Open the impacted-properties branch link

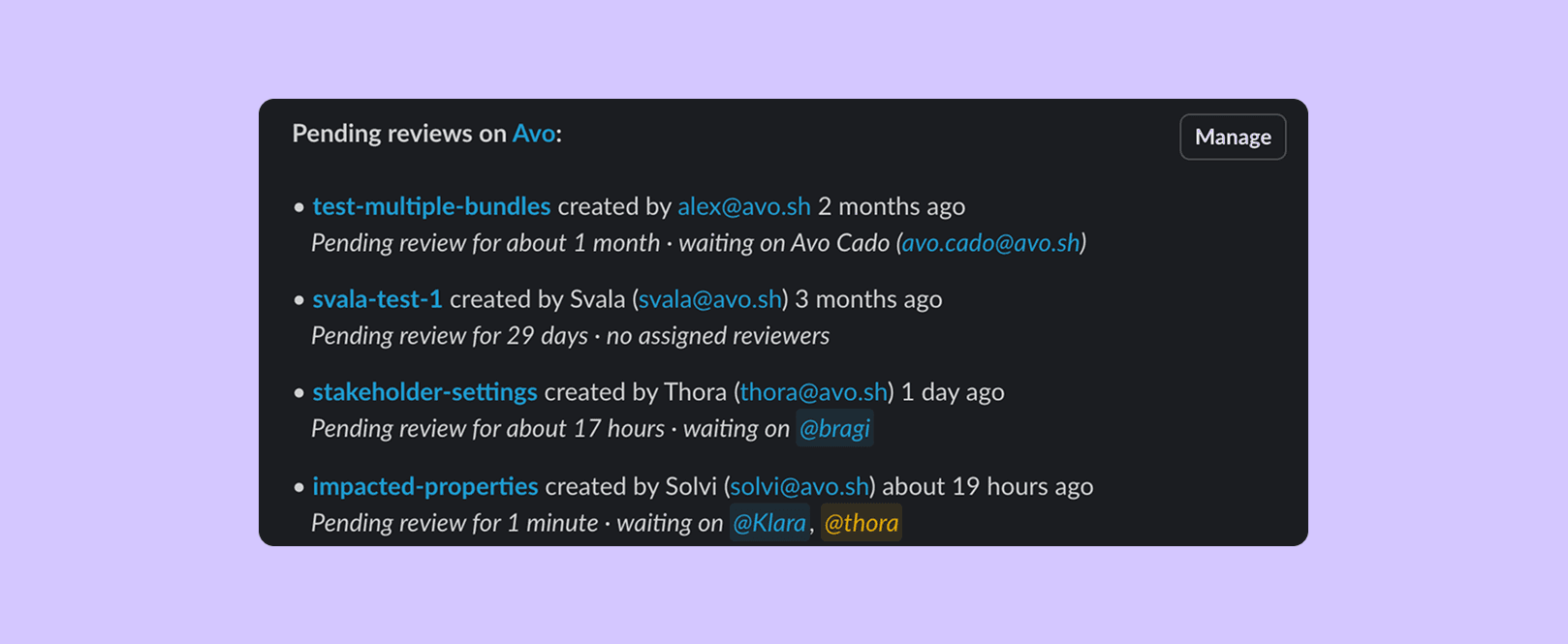pyautogui.click(x=424, y=486)
